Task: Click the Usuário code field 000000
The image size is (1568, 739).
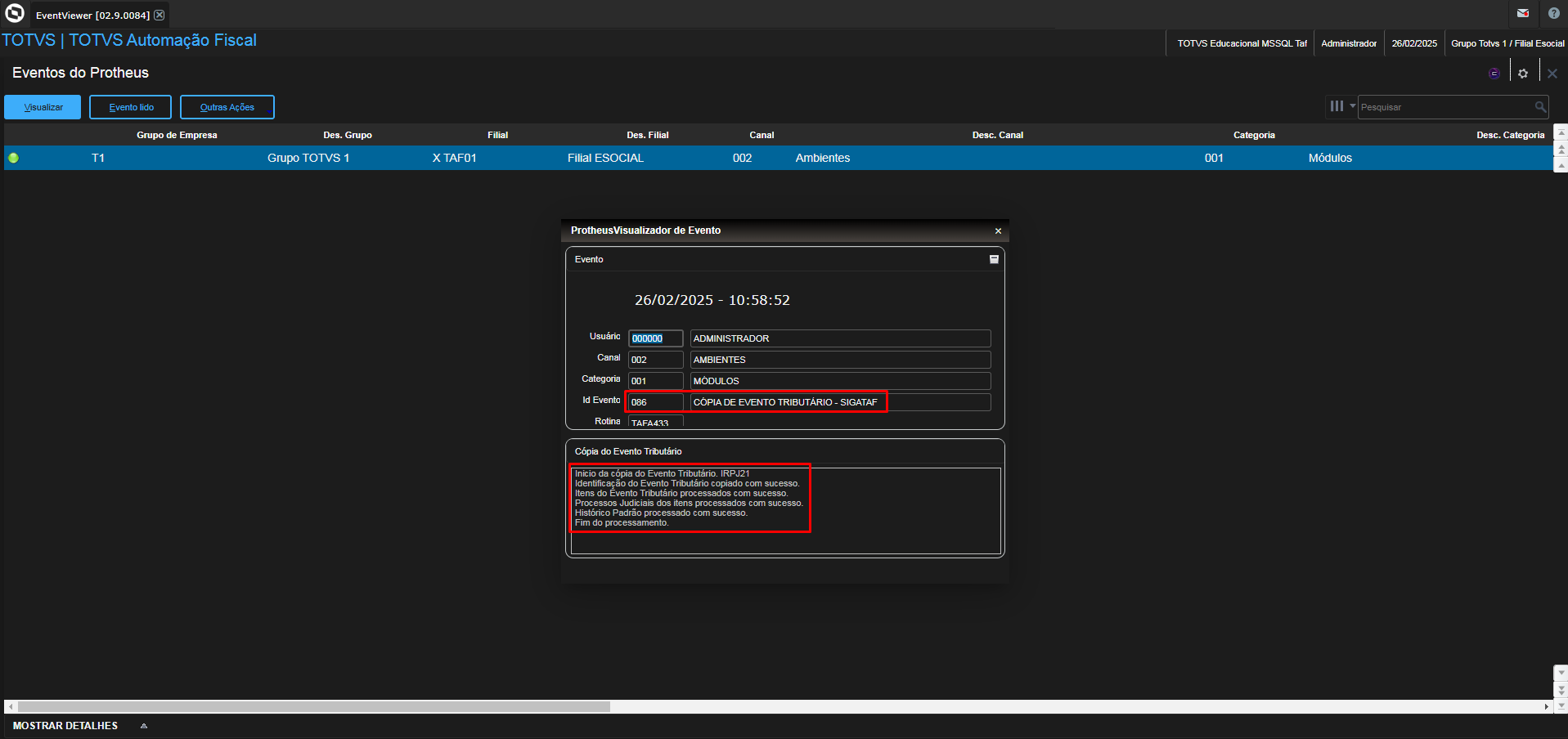Action: point(655,338)
